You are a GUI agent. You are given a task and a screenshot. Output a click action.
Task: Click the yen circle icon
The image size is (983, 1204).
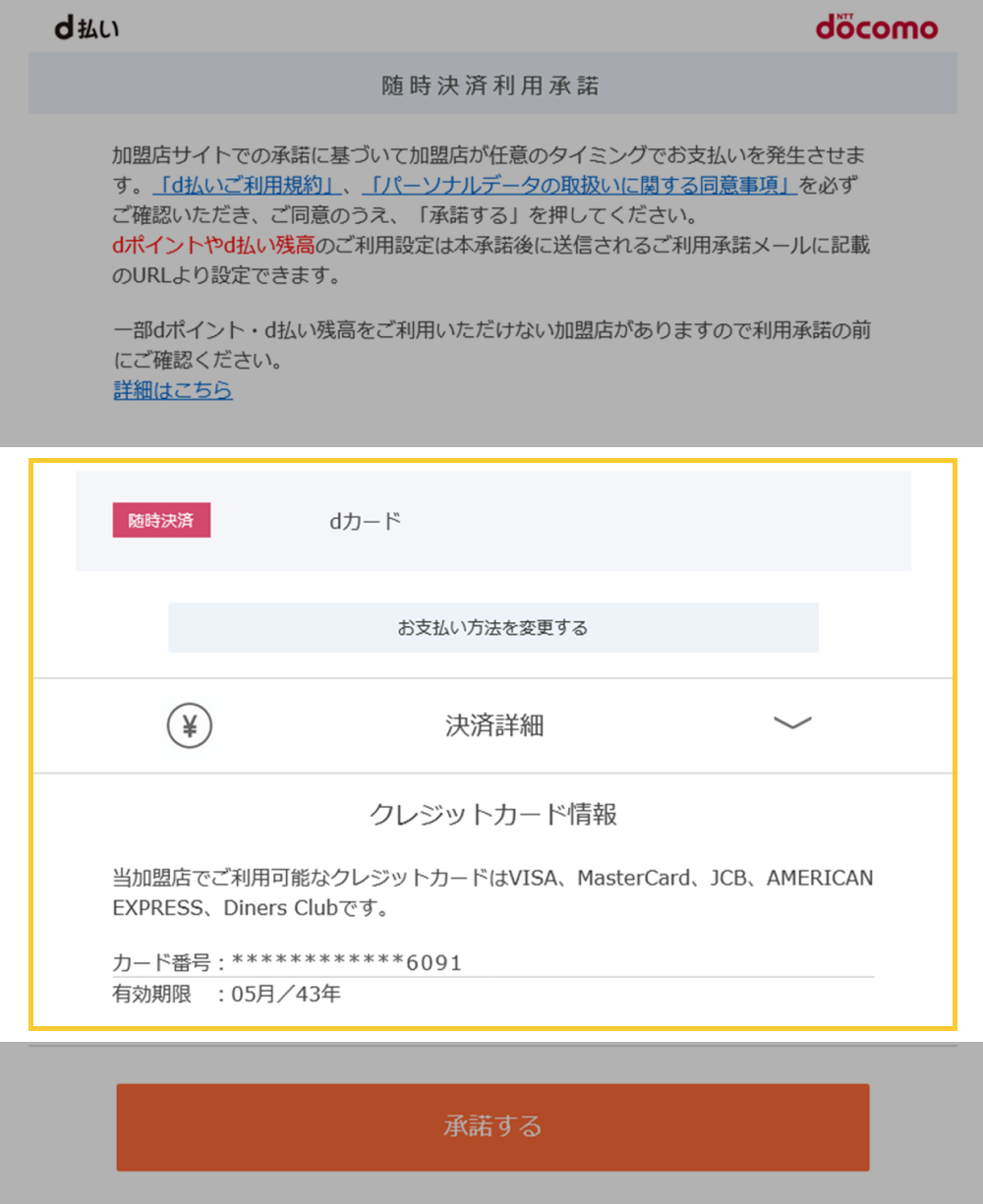[x=190, y=726]
